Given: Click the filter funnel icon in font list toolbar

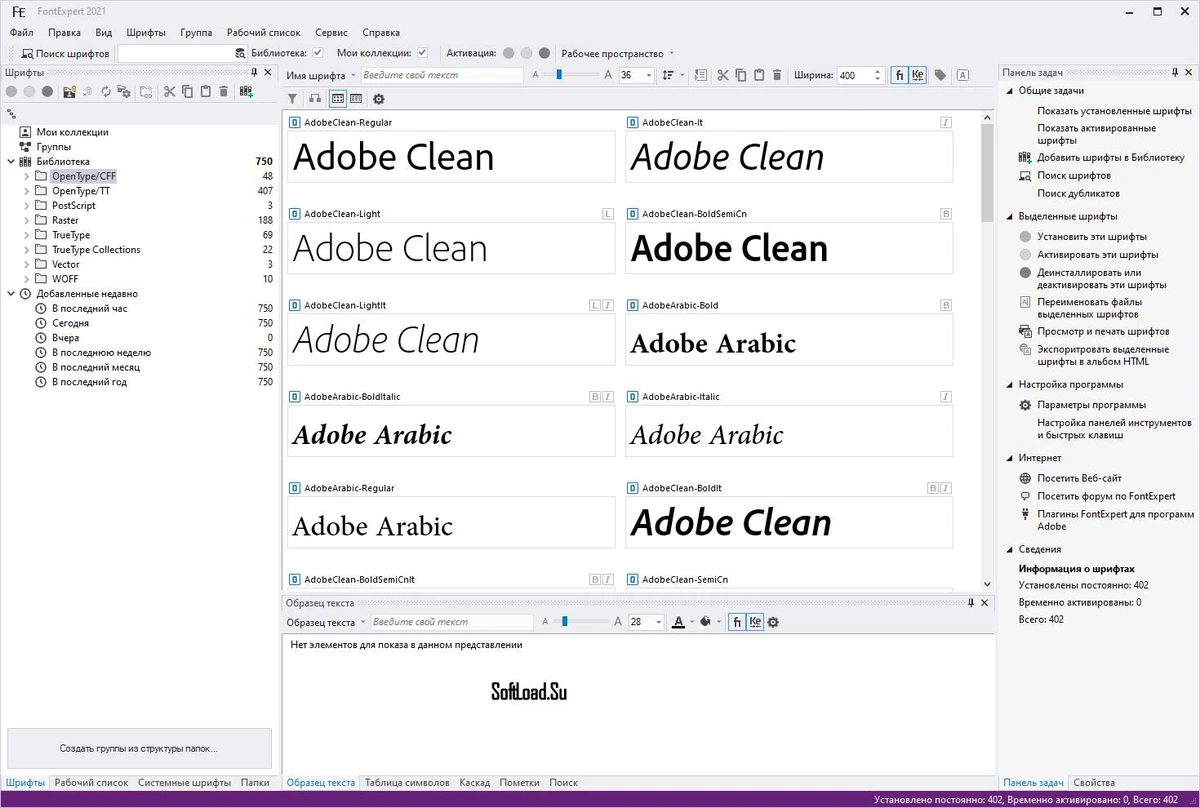Looking at the screenshot, I should coord(293,99).
